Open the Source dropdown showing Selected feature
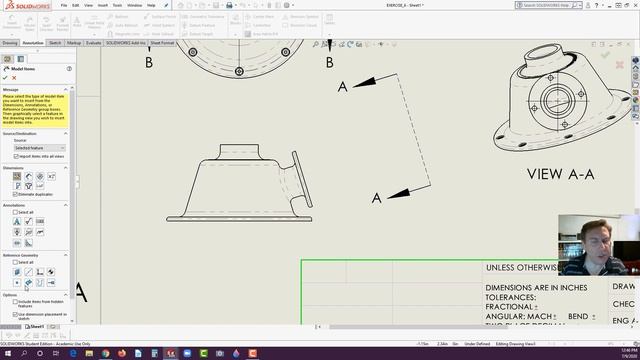Image resolution: width=640 pixels, height=360 pixels. (39, 148)
